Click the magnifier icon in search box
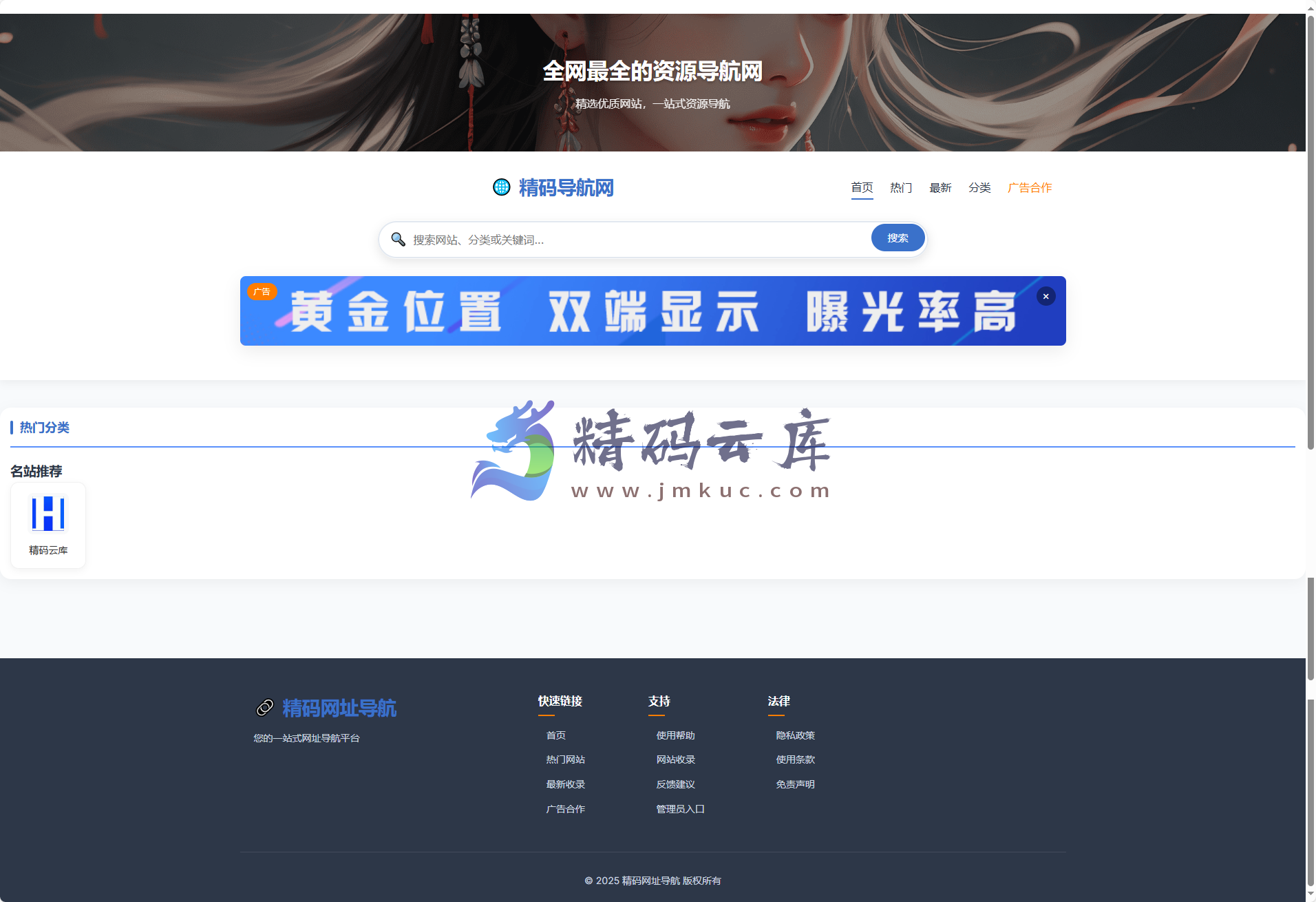This screenshot has height=902, width=1316. click(x=398, y=239)
